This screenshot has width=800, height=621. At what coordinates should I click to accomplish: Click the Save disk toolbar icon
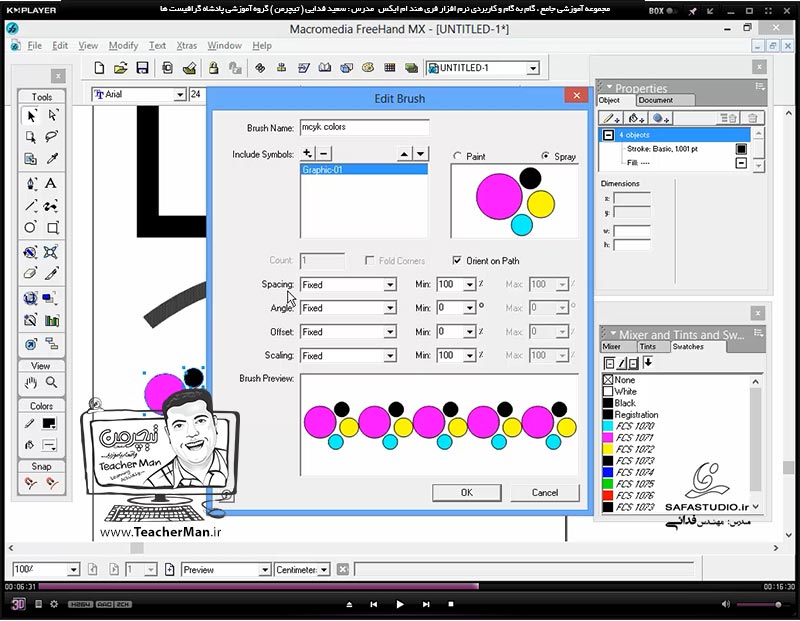tap(142, 68)
